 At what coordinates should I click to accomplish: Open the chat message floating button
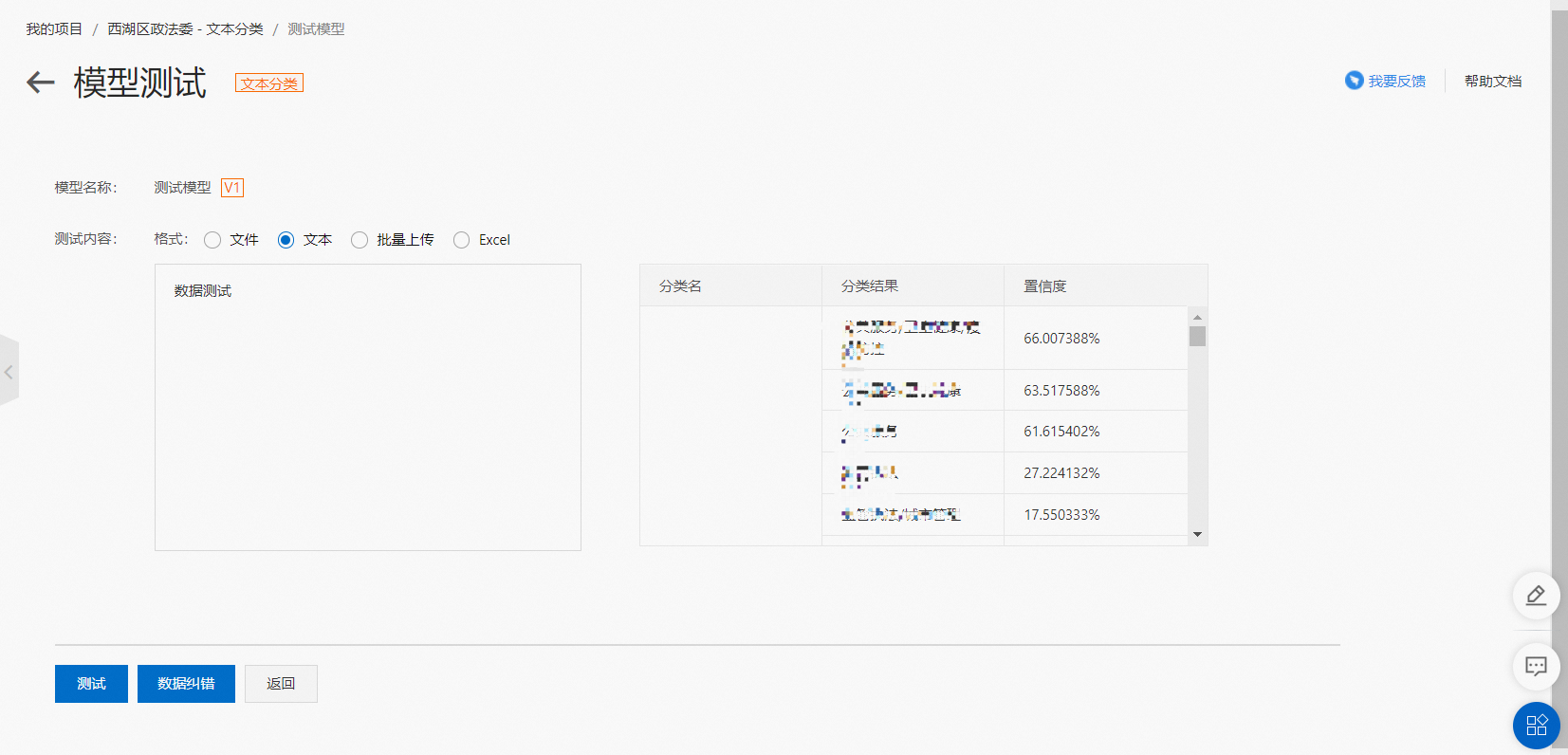[x=1536, y=666]
